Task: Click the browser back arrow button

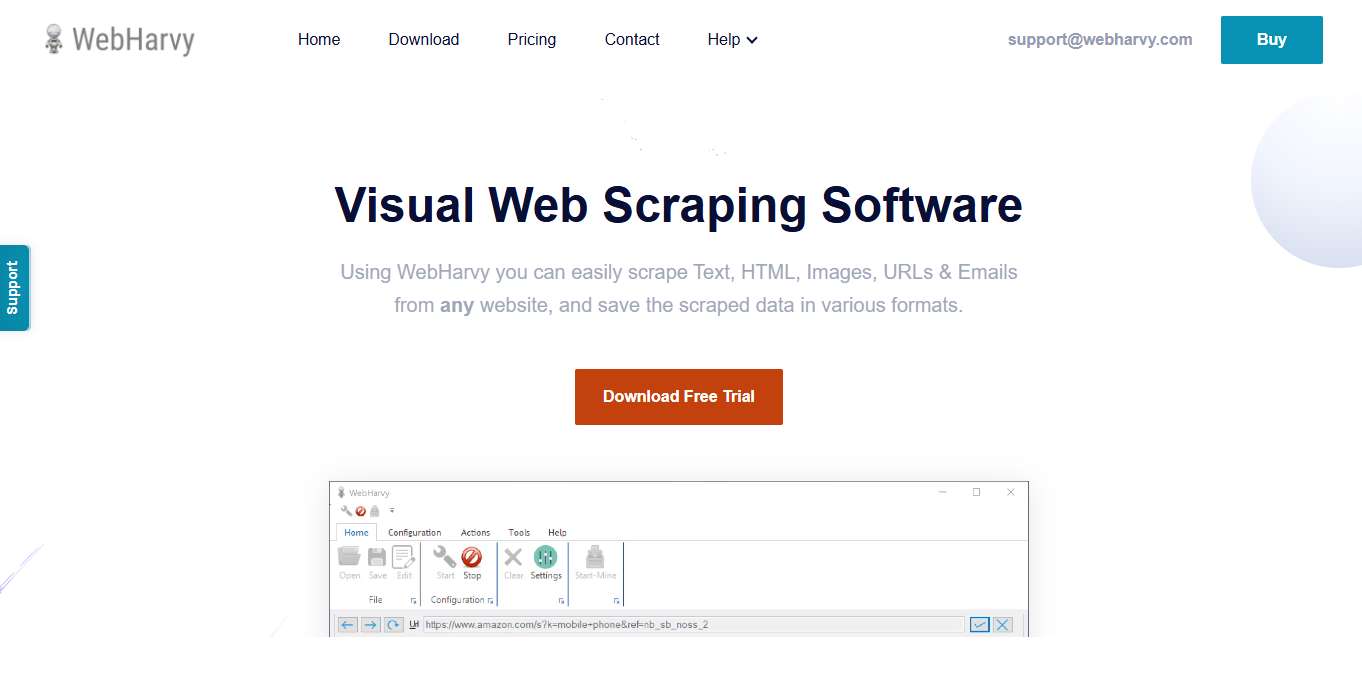Action: [347, 625]
